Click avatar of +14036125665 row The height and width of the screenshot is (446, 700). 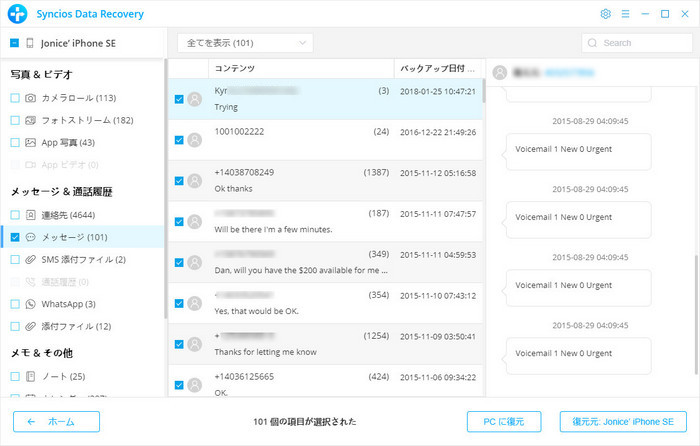[195, 385]
